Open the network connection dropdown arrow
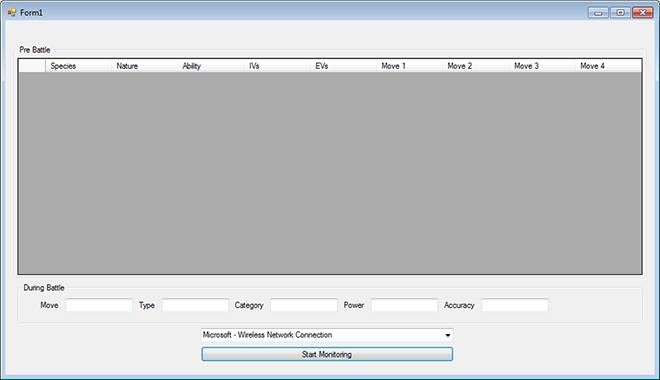This screenshot has height=380, width=660. click(447, 335)
